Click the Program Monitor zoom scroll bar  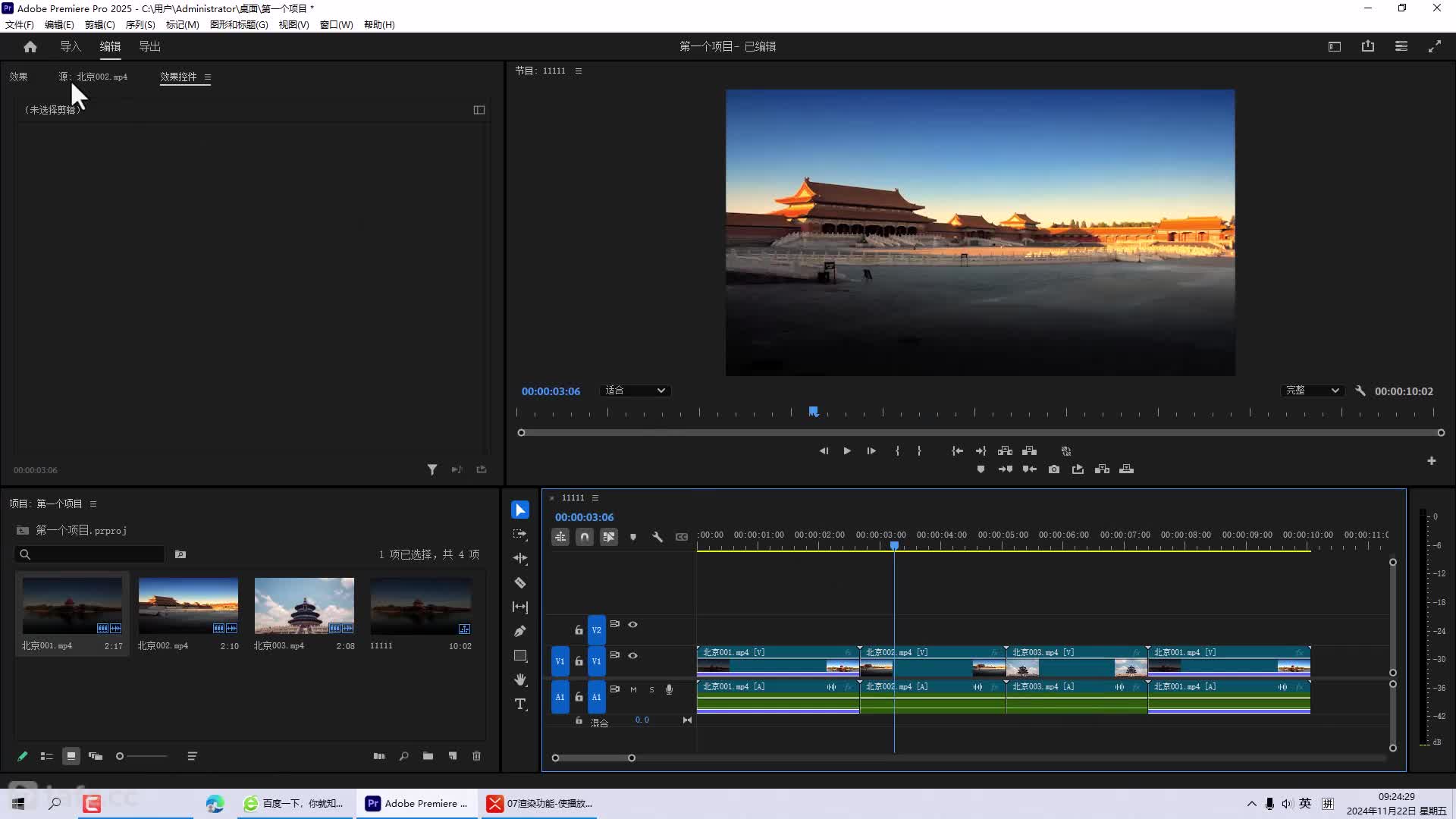(981, 433)
